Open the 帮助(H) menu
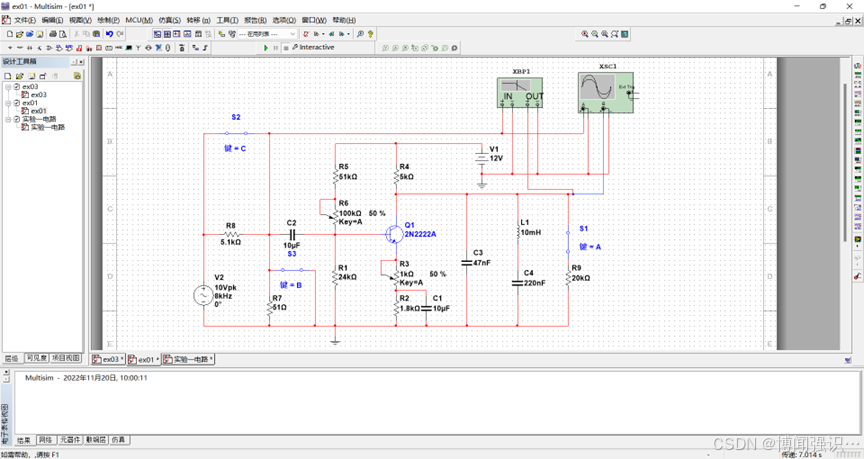Image resolution: width=864 pixels, height=459 pixels. click(x=344, y=20)
